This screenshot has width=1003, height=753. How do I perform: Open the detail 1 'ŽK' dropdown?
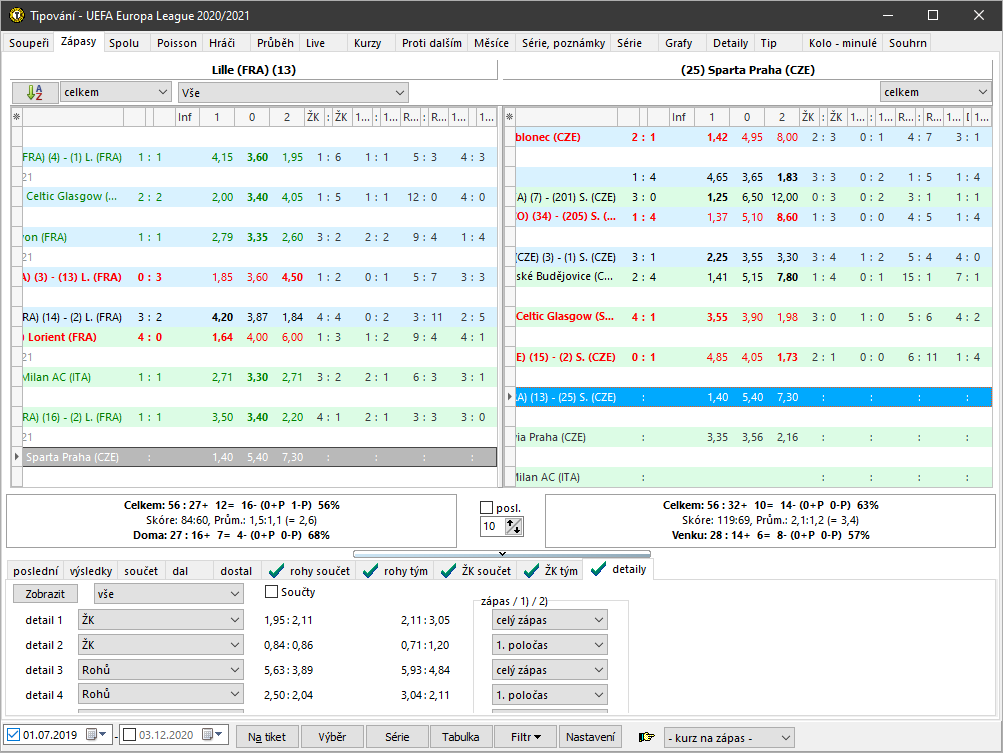pos(161,620)
